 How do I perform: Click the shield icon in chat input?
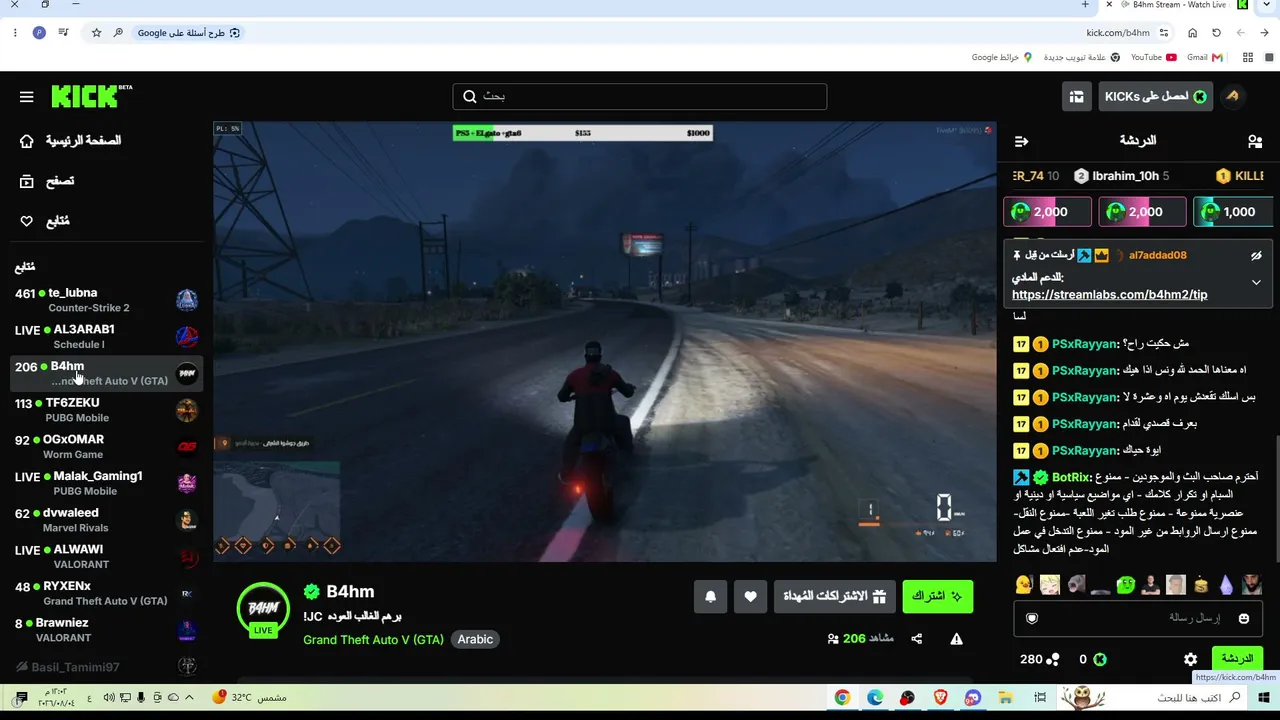pos(1032,618)
